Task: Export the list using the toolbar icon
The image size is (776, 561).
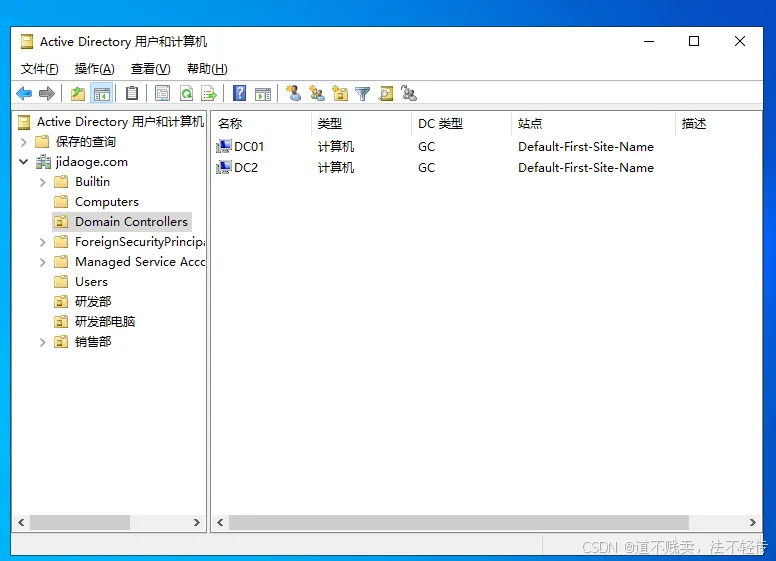Action: pyautogui.click(x=209, y=93)
